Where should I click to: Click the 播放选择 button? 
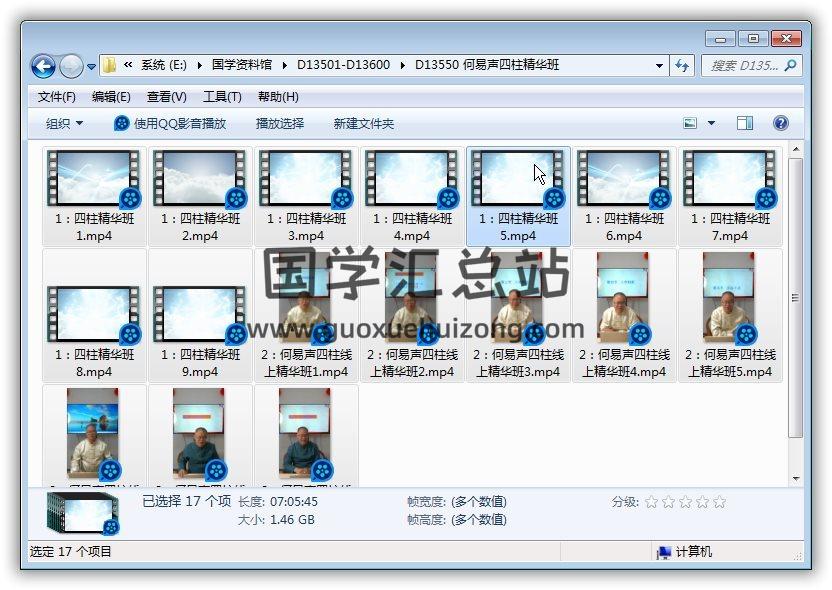(x=280, y=123)
